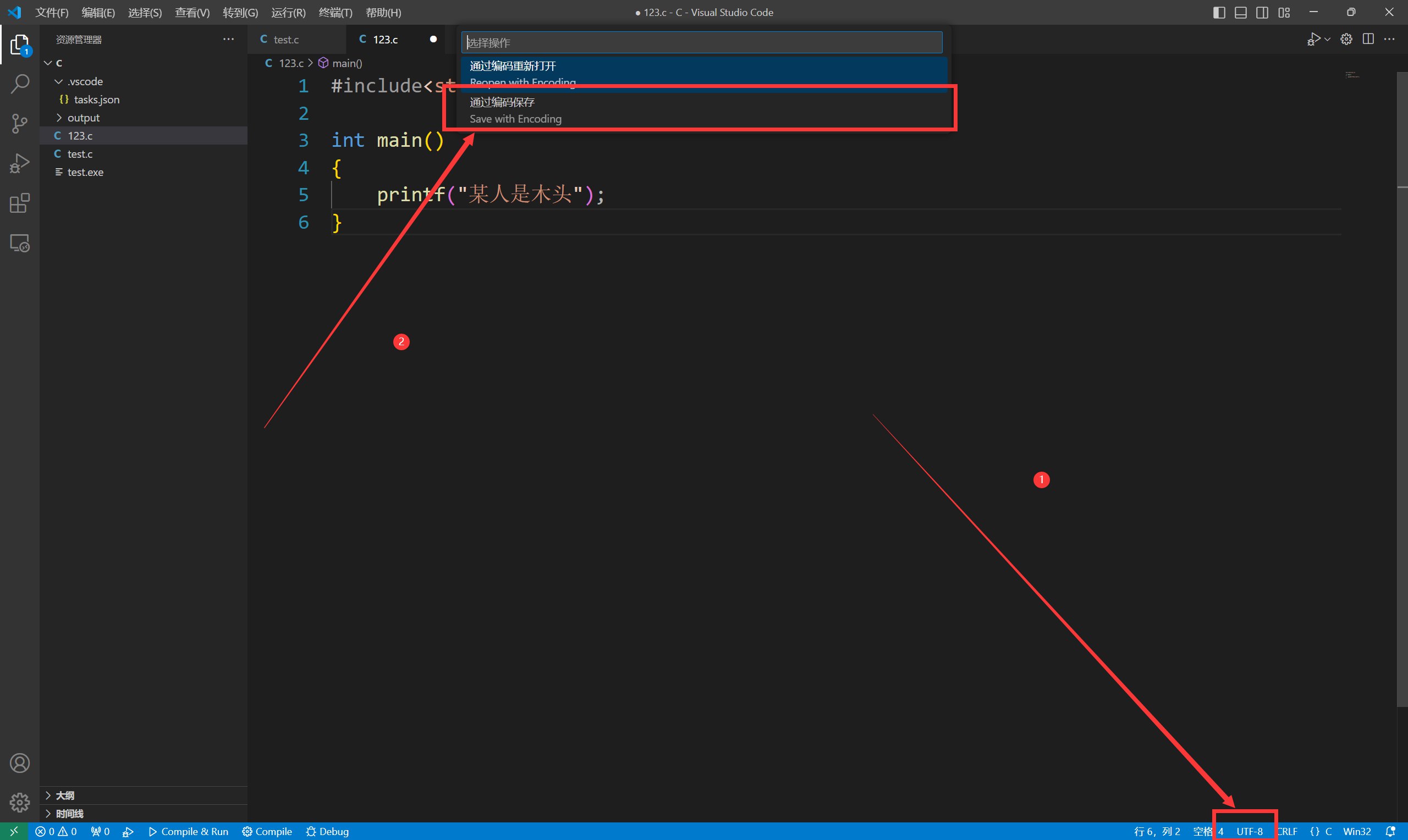The image size is (1408, 840).
Task: Open the editor settings gear in top toolbar
Action: pyautogui.click(x=1346, y=39)
